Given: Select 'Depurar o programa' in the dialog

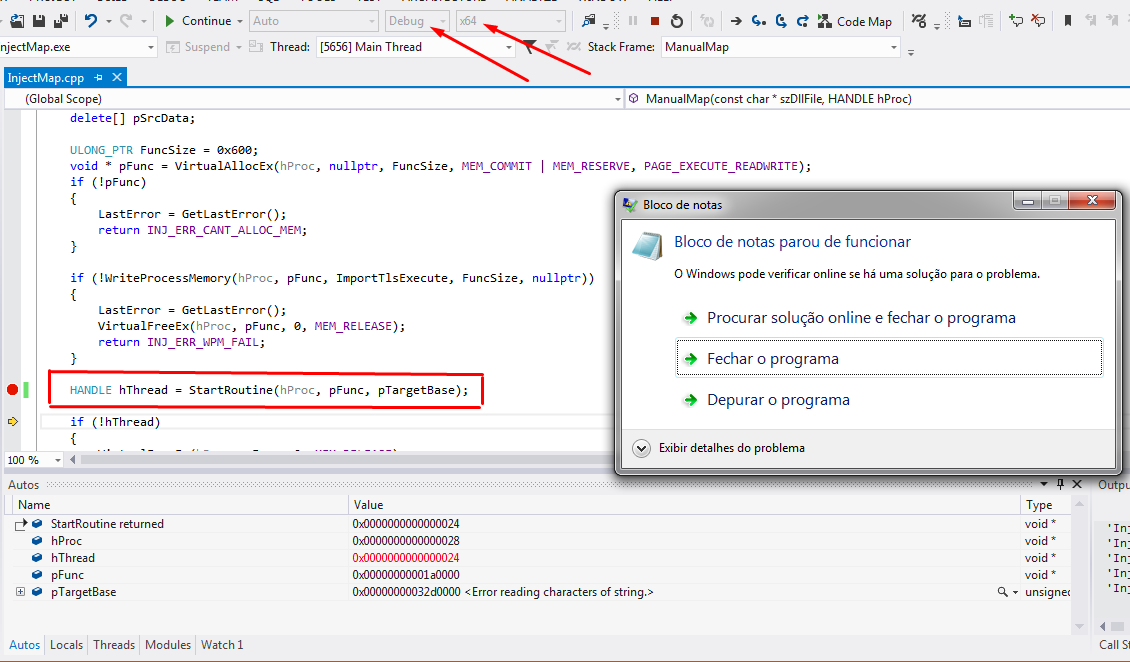Looking at the screenshot, I should [x=778, y=400].
